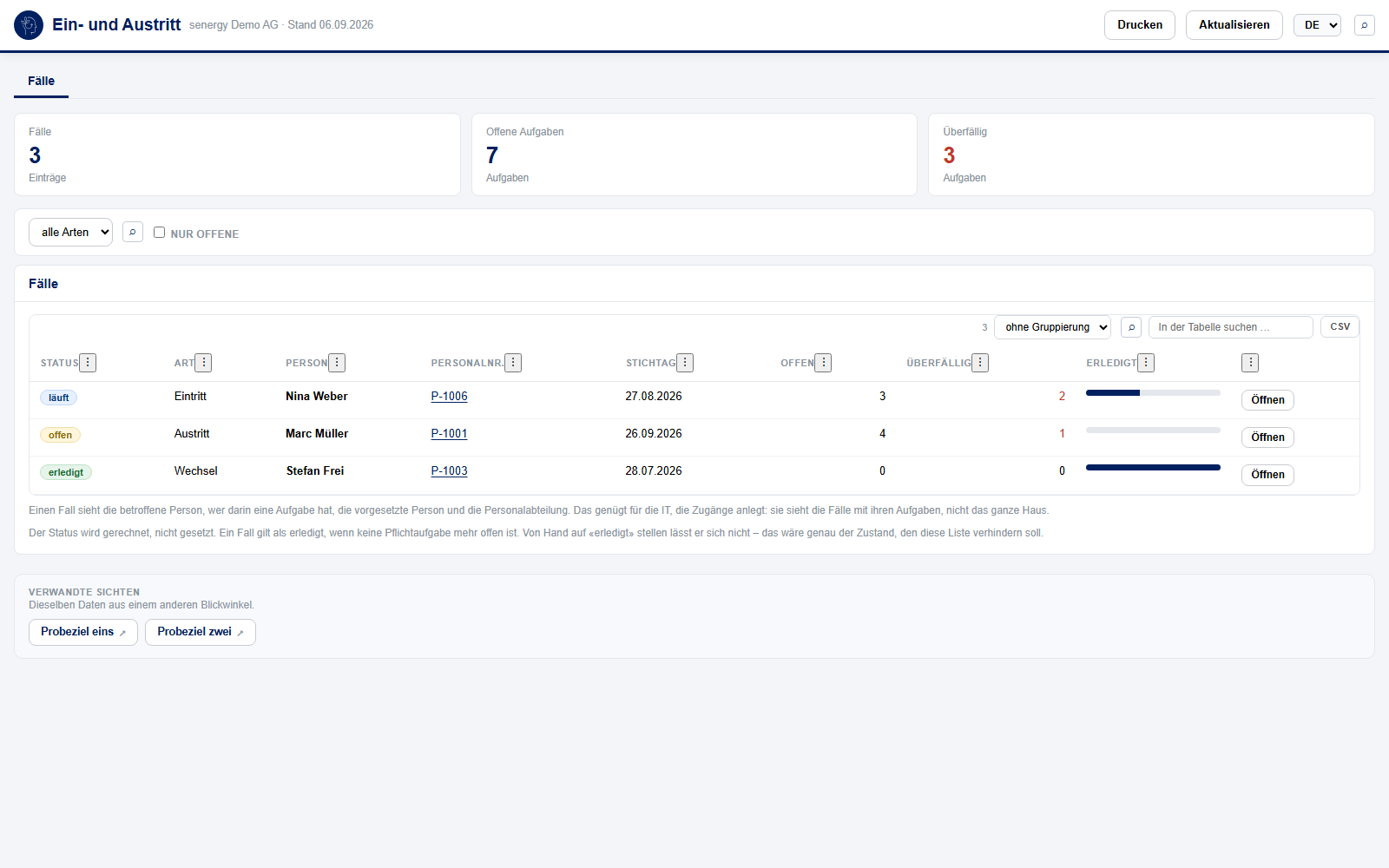Image resolution: width=1389 pixels, height=868 pixels.
Task: Focus the table search field
Action: [x=1230, y=327]
